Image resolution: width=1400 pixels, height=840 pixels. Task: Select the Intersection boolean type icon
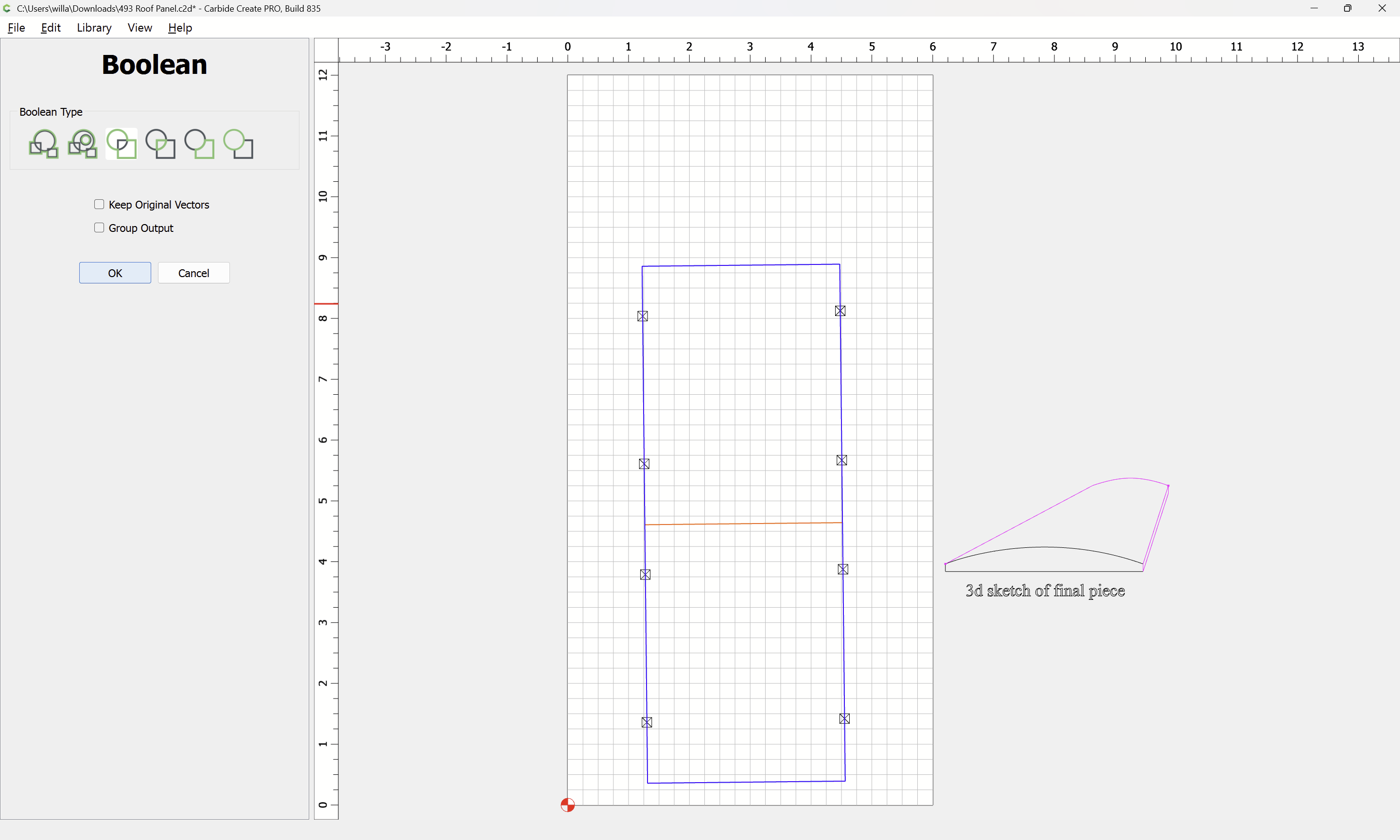(x=161, y=144)
